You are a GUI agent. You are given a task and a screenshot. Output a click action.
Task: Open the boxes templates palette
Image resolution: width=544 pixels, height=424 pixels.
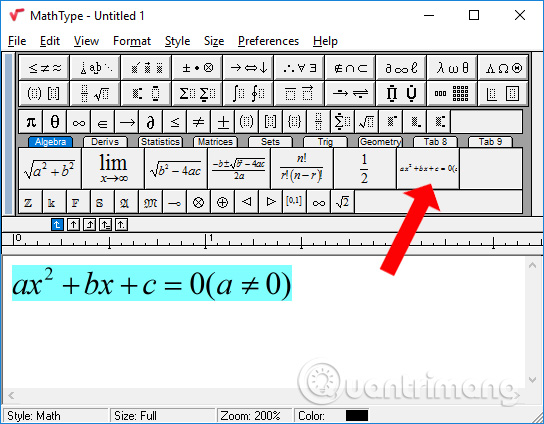pyautogui.click(x=503, y=93)
